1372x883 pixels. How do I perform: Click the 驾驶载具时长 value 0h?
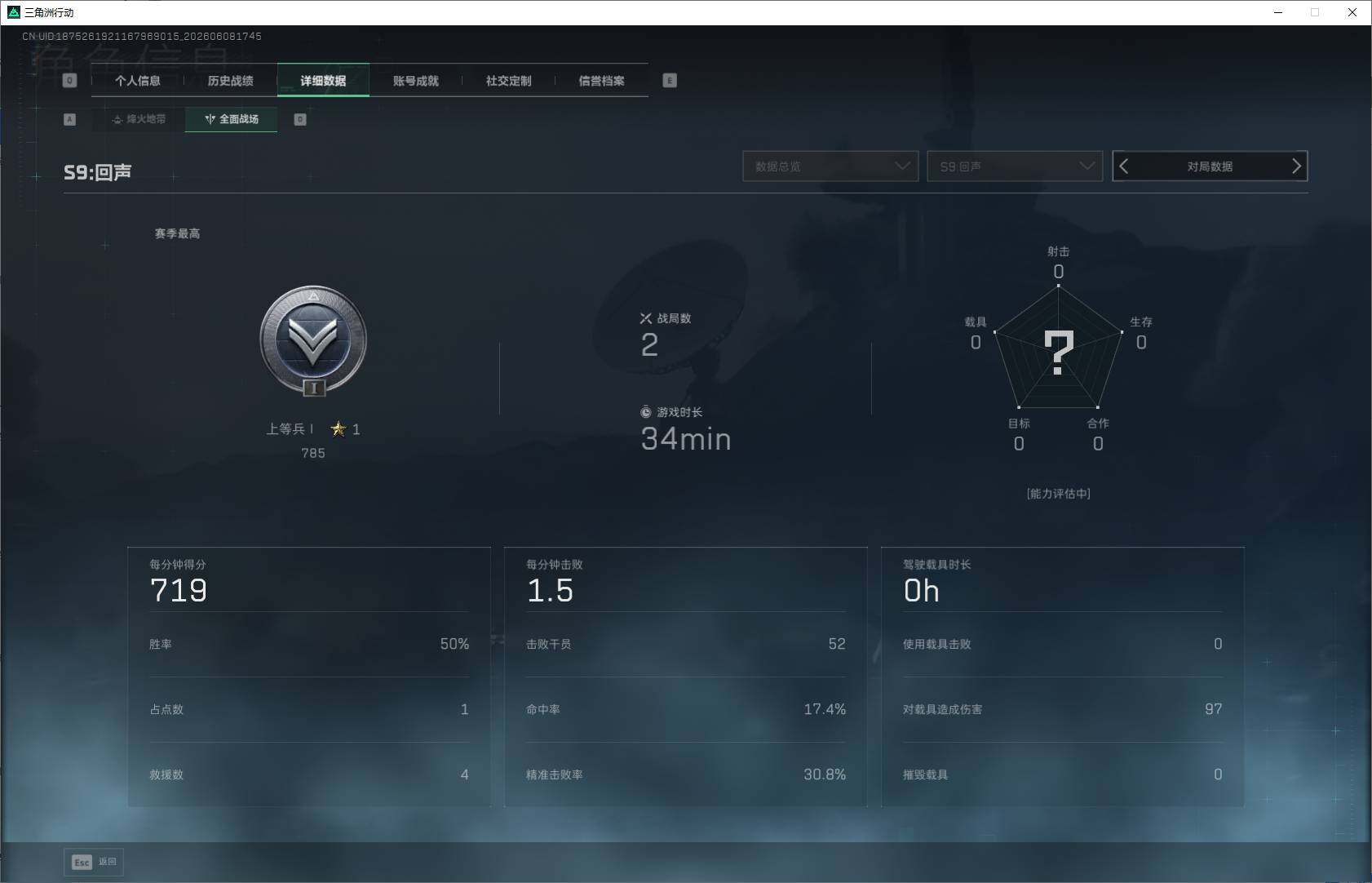point(922,590)
